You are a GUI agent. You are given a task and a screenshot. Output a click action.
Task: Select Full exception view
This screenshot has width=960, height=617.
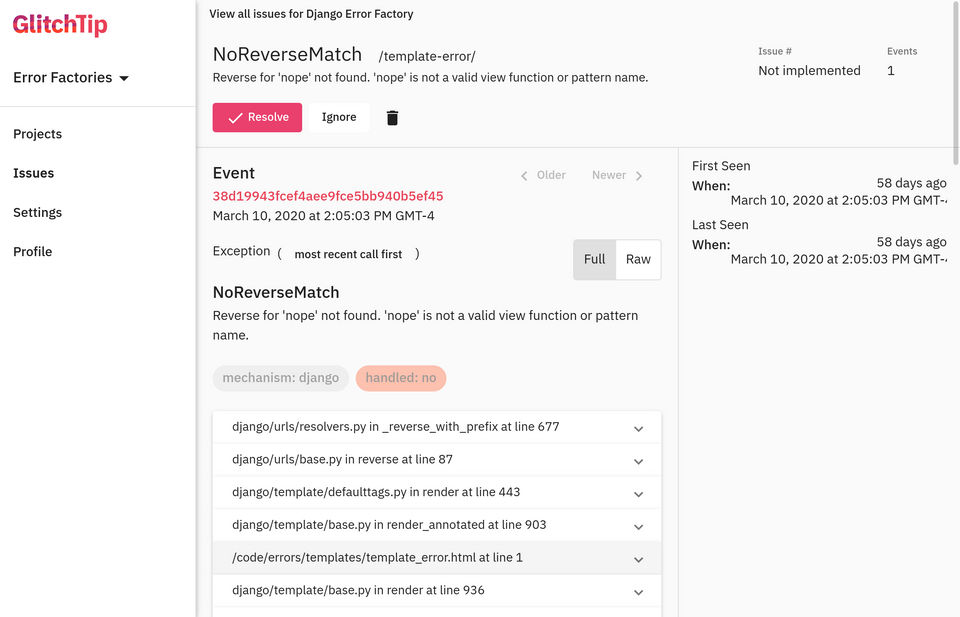coord(594,260)
